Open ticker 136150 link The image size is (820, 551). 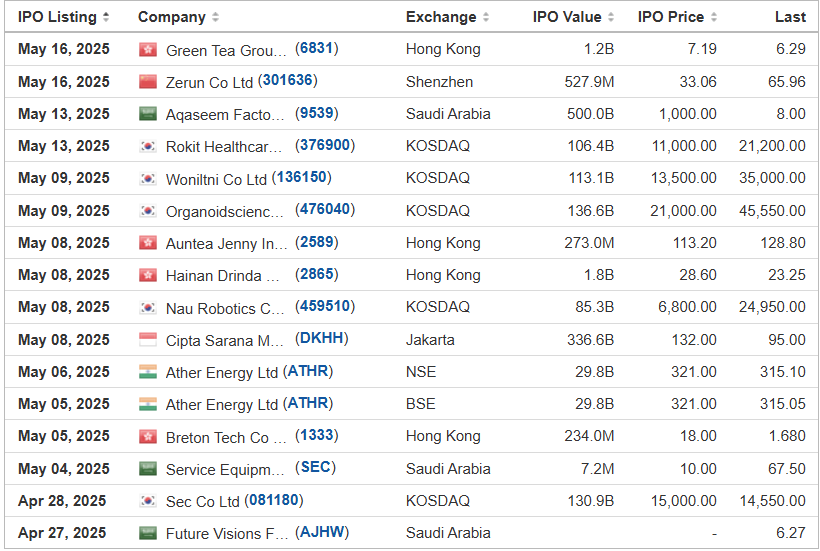(302, 177)
